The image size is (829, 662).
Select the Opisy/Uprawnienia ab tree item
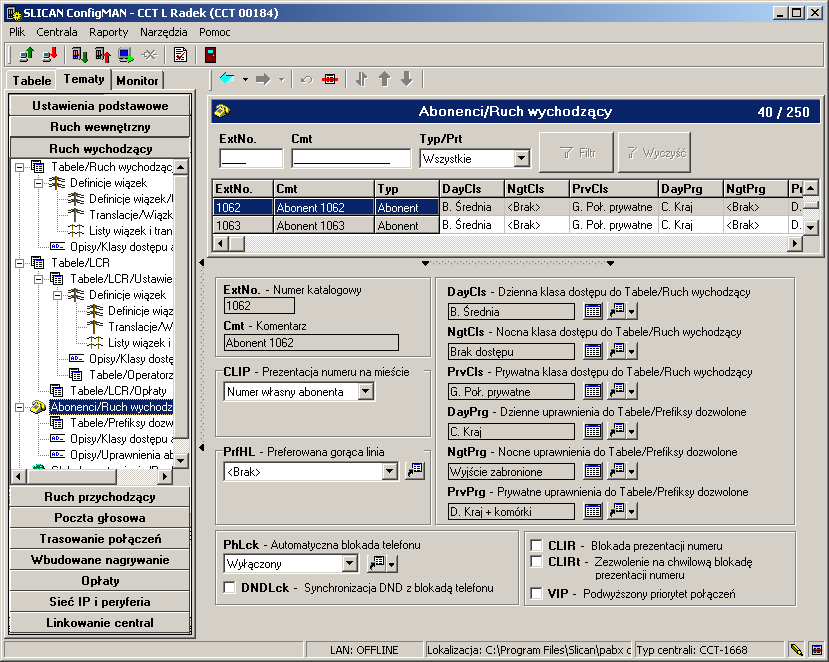click(x=122, y=455)
